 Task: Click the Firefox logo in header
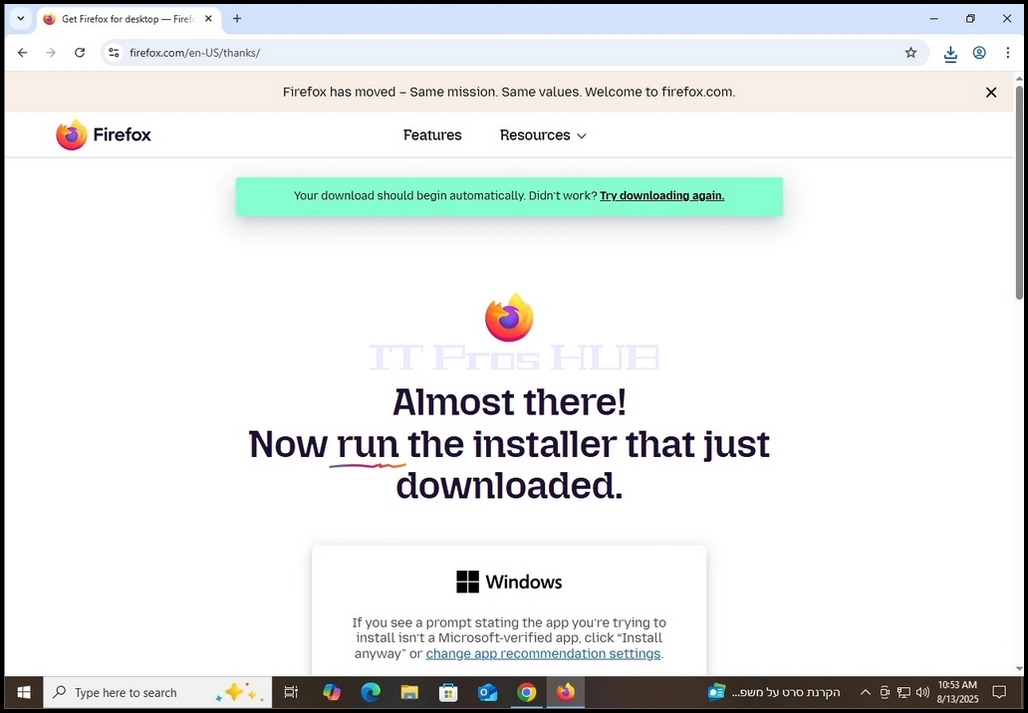point(104,135)
